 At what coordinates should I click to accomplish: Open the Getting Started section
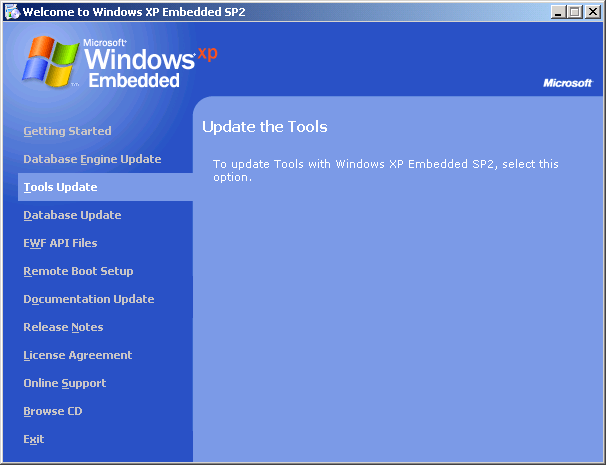pos(67,131)
